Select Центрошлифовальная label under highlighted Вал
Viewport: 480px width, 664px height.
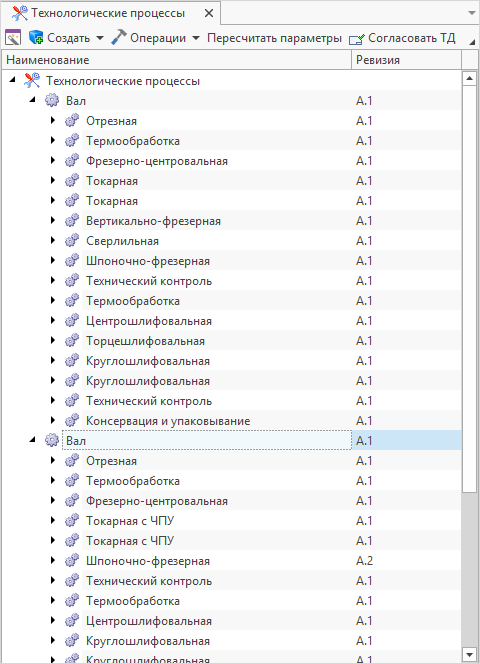click(149, 621)
